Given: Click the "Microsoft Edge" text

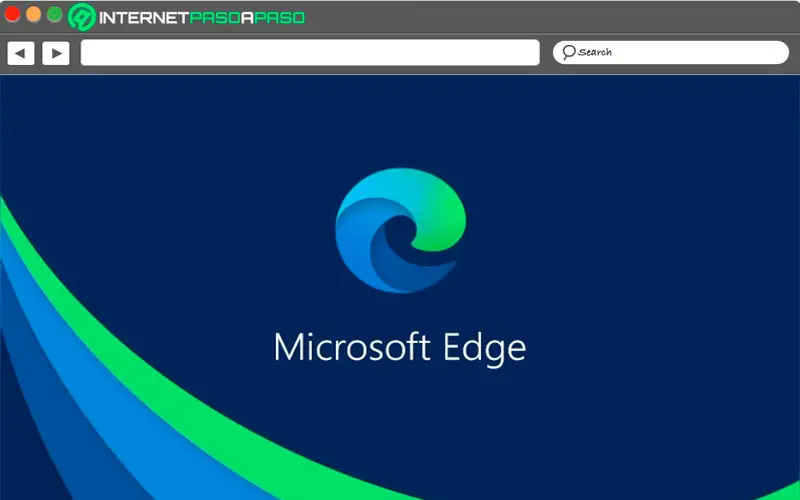Looking at the screenshot, I should point(399,348).
